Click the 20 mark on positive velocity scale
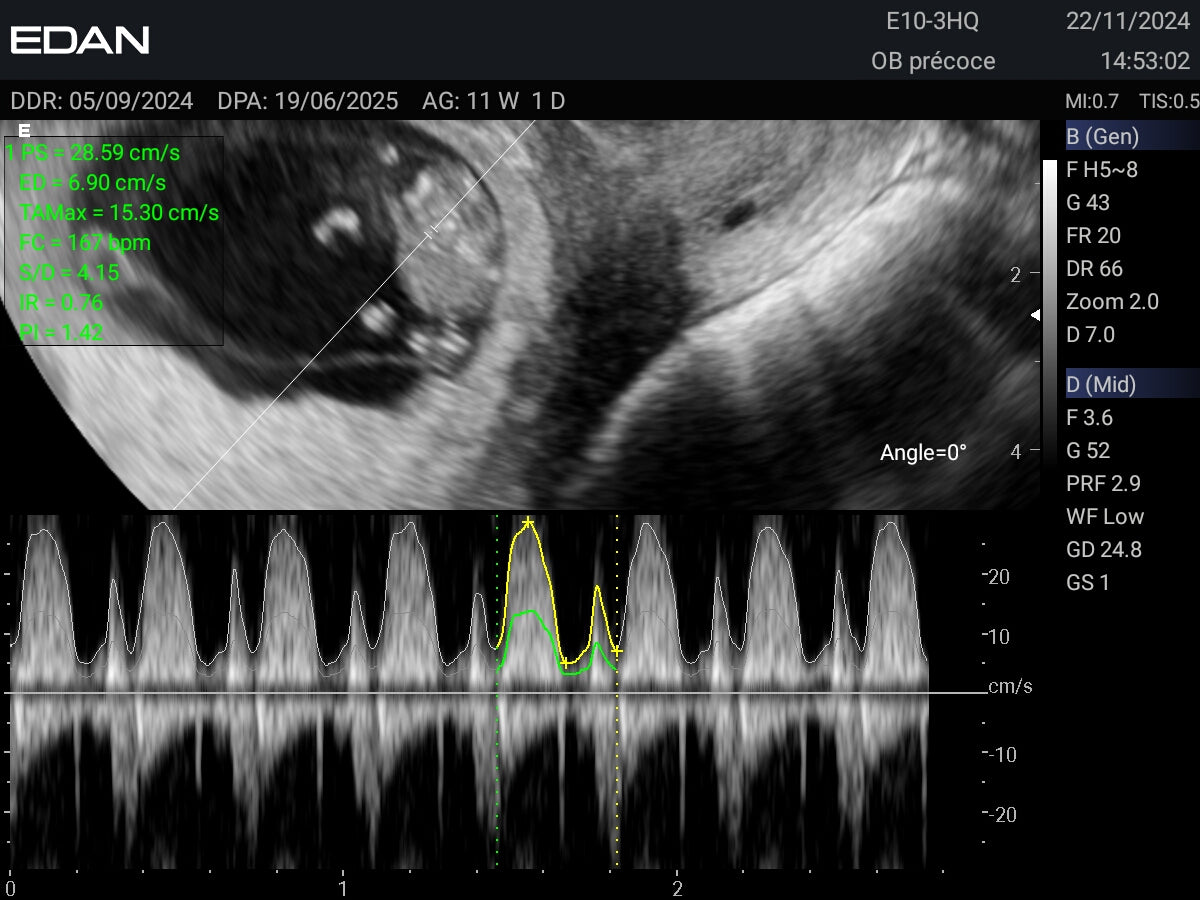 (x=1001, y=577)
